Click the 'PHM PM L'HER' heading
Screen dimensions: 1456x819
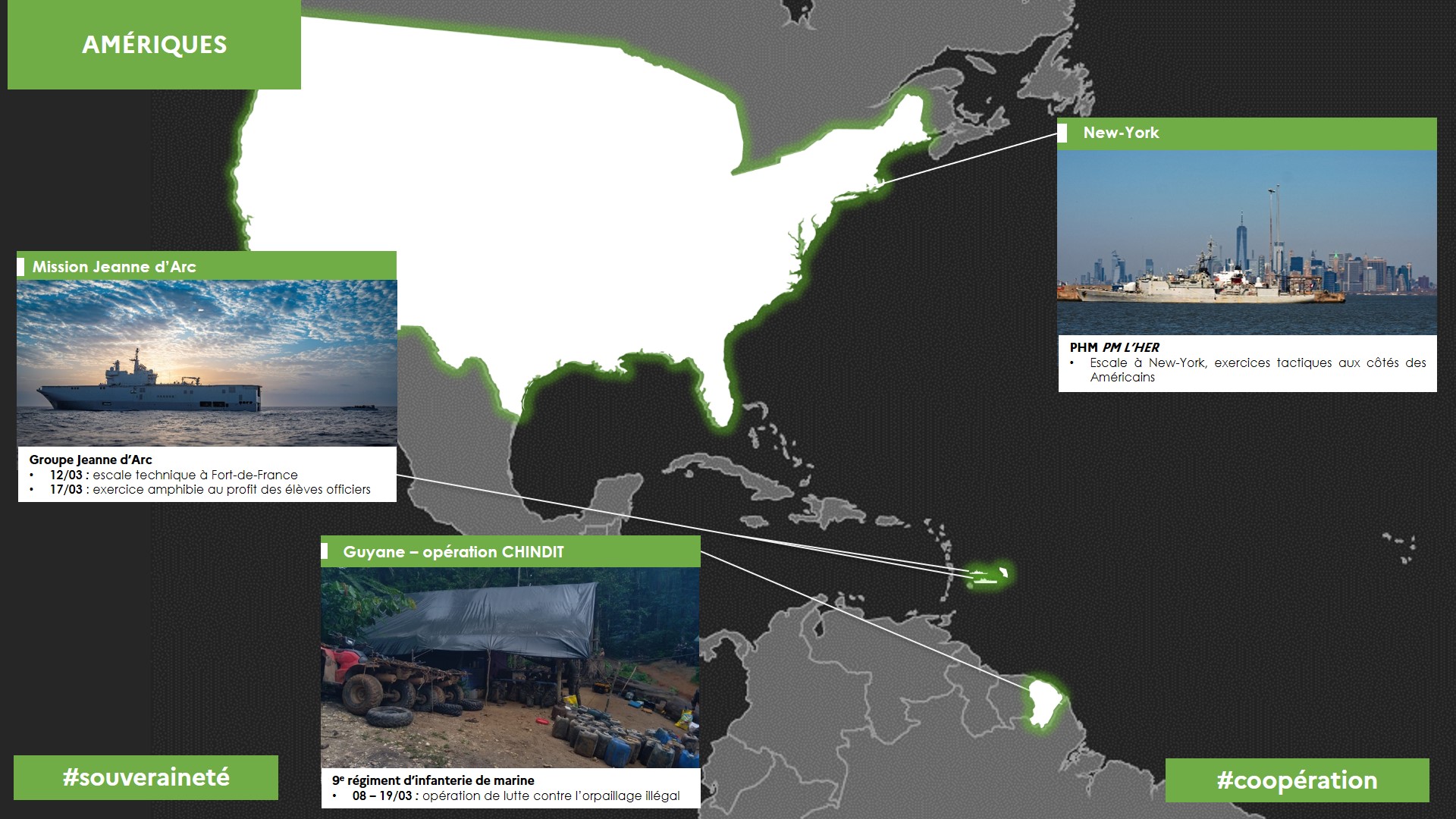(x=1114, y=347)
